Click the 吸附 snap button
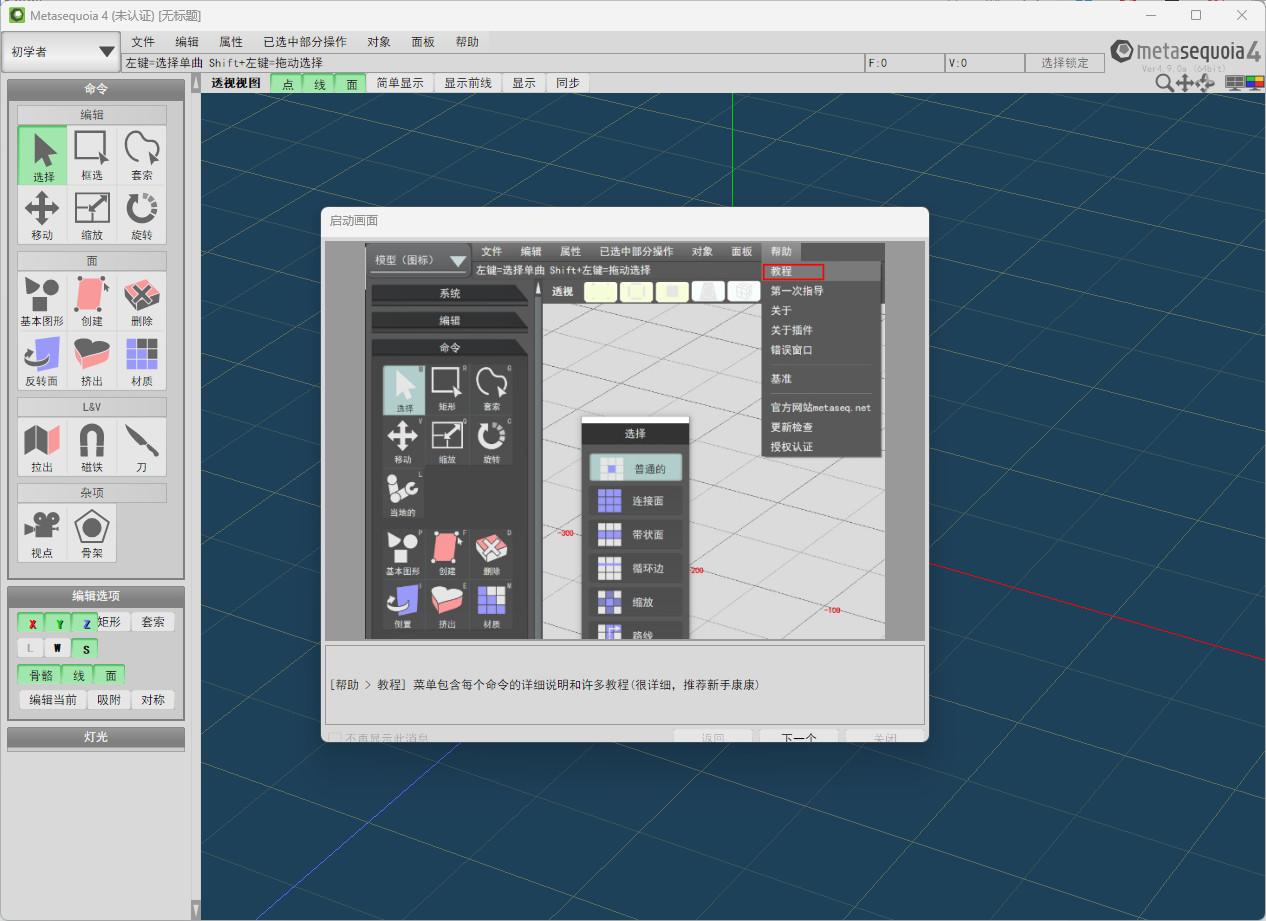This screenshot has height=921, width=1266. 110,700
